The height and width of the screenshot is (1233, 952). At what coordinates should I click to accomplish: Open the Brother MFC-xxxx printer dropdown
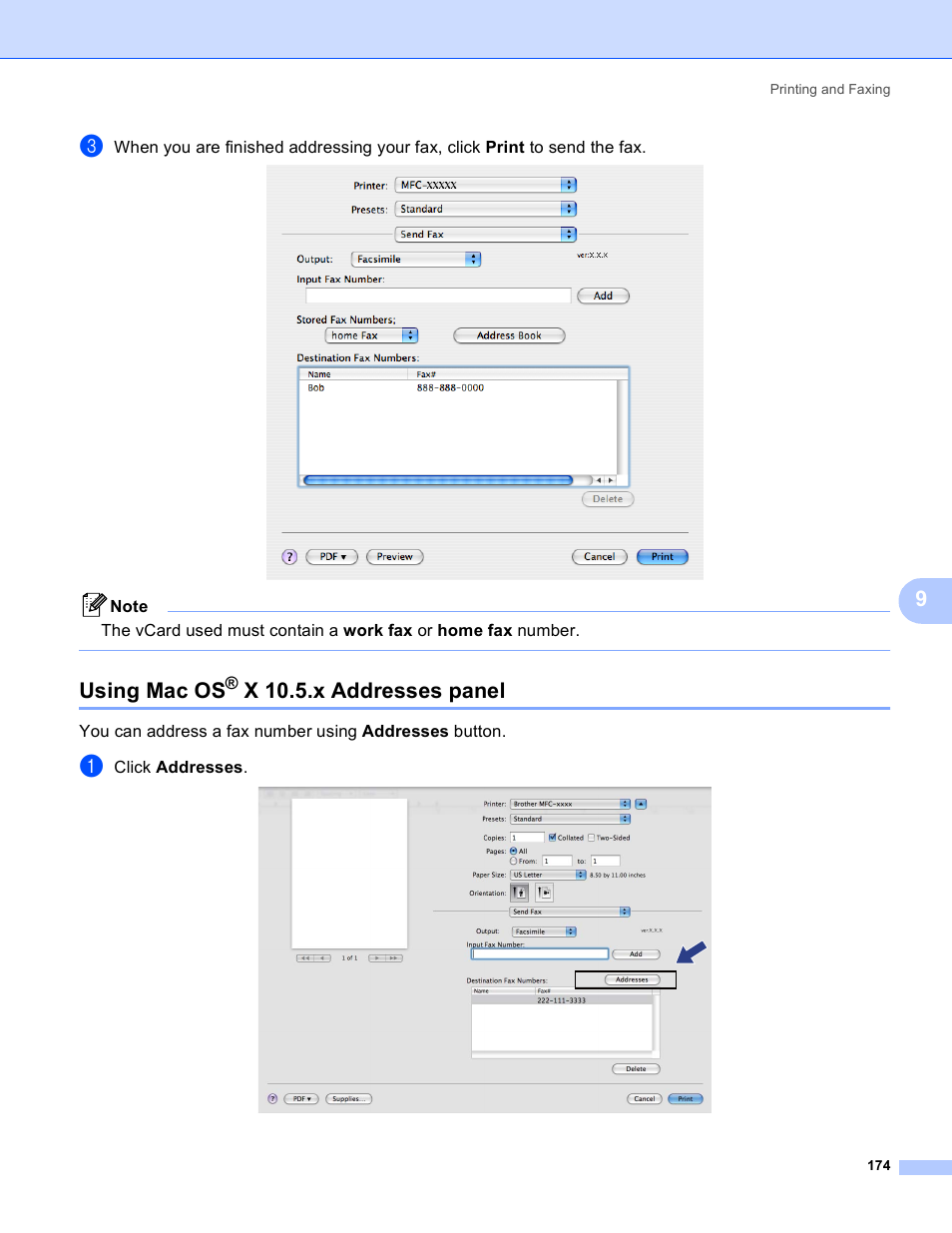coord(571,804)
